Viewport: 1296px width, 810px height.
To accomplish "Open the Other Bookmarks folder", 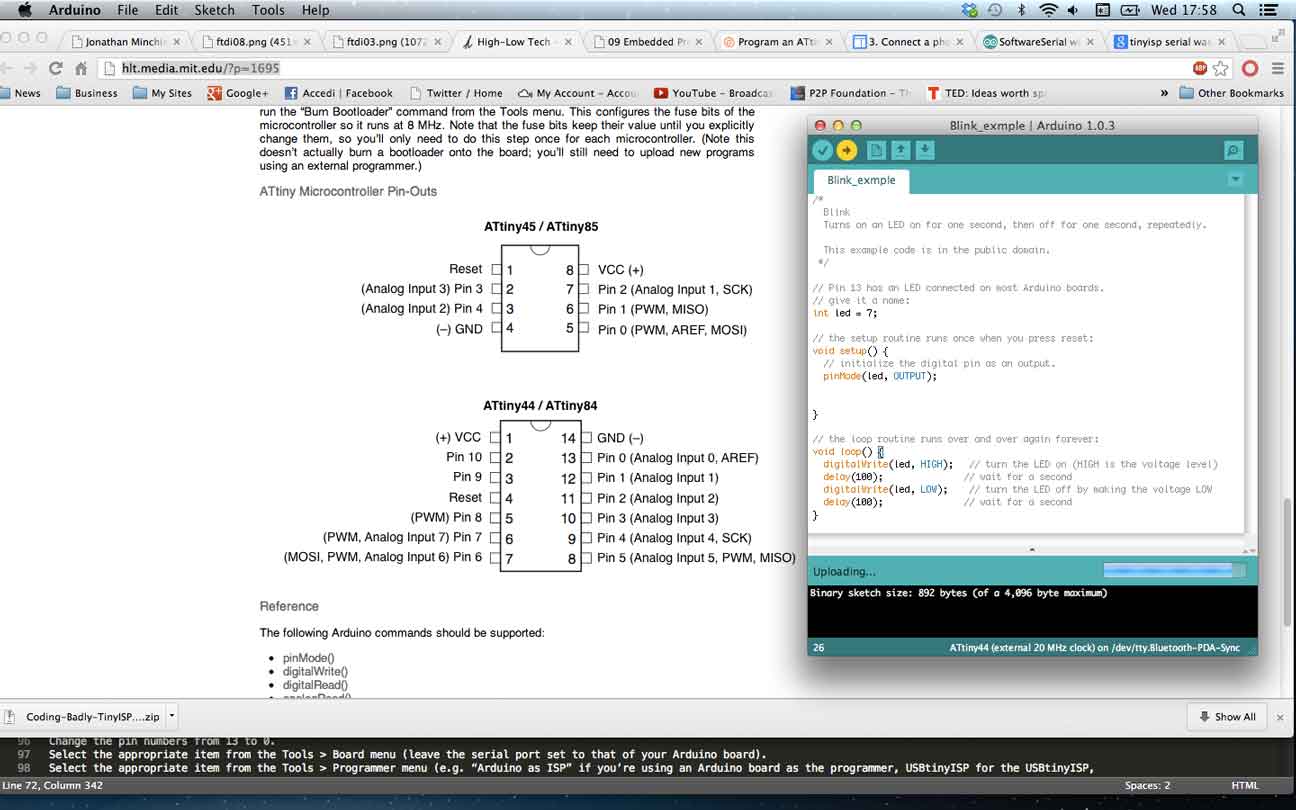I will [1231, 93].
